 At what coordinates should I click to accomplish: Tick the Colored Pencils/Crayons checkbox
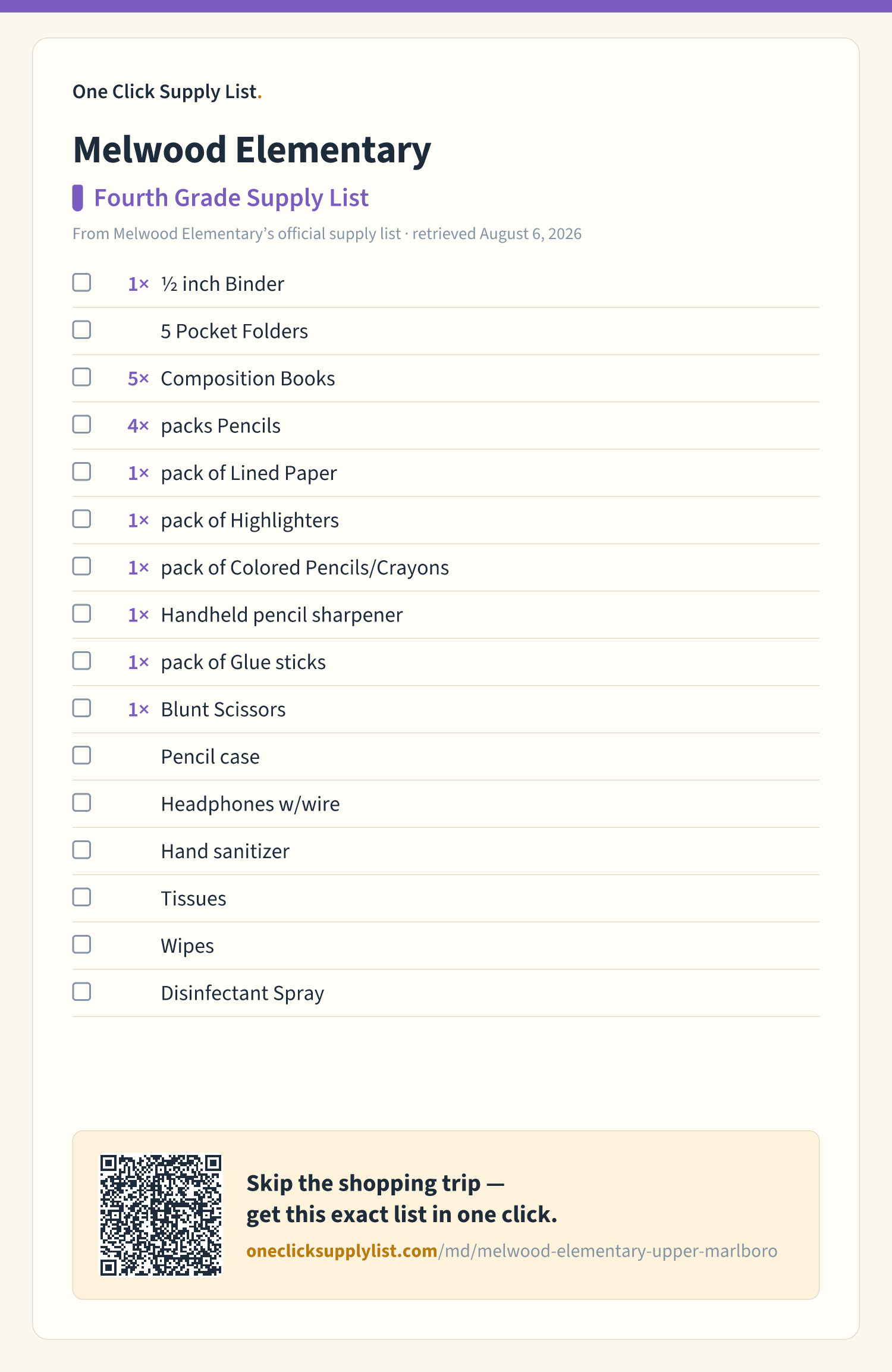81,566
